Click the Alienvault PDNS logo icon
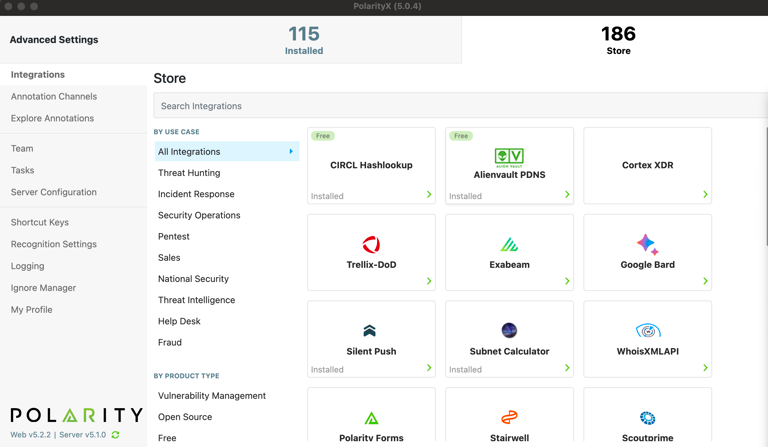 point(509,158)
